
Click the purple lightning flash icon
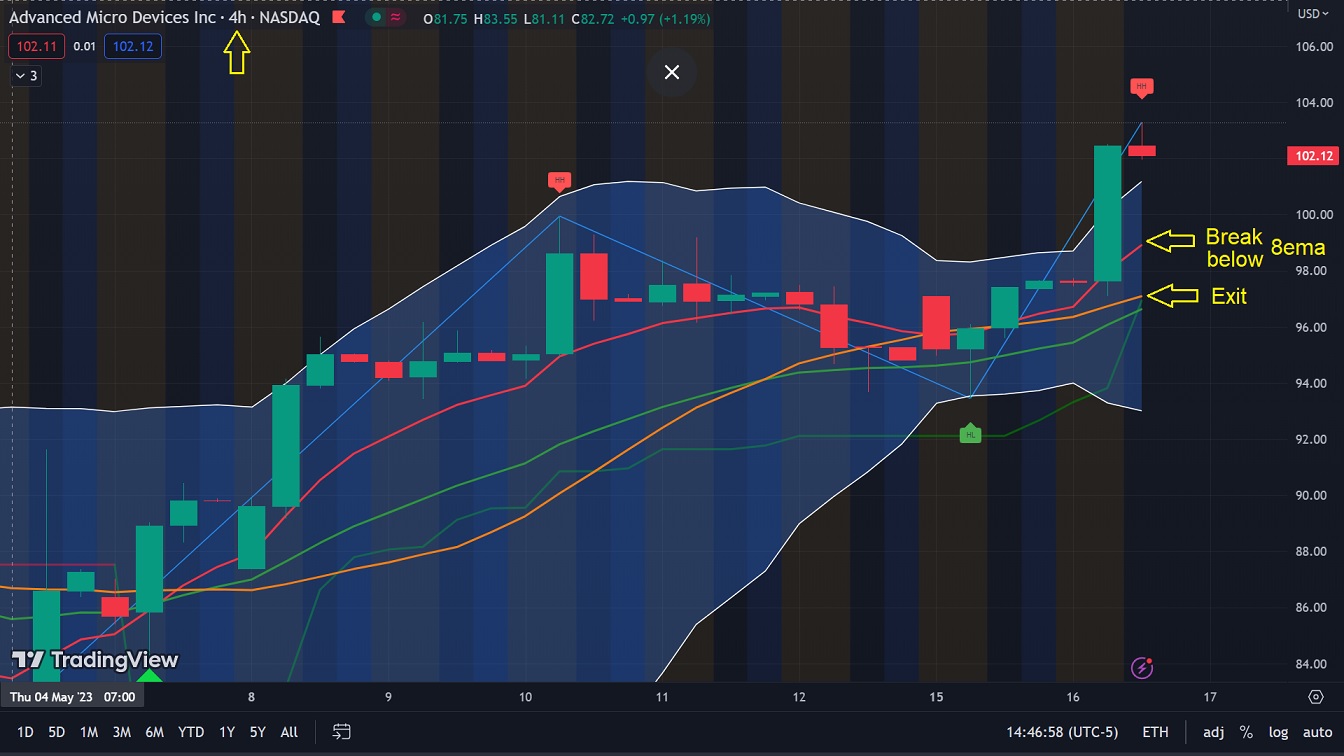tap(1143, 667)
